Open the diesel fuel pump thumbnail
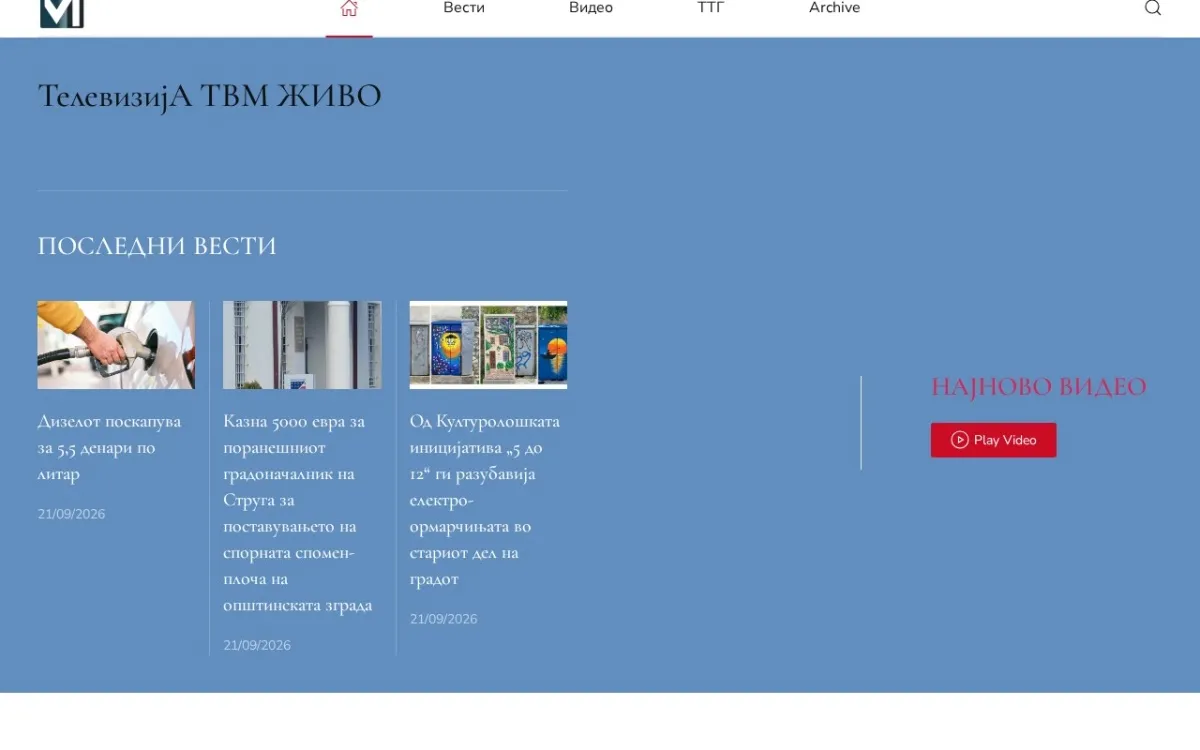 click(x=116, y=345)
